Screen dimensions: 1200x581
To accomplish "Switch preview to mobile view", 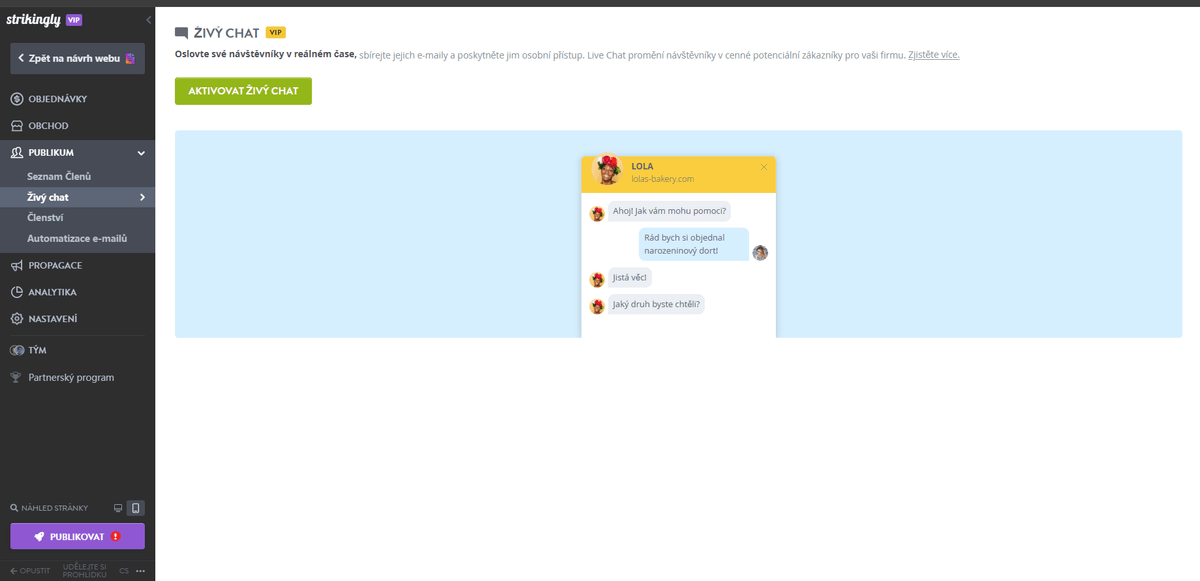I will pyautogui.click(x=135, y=507).
